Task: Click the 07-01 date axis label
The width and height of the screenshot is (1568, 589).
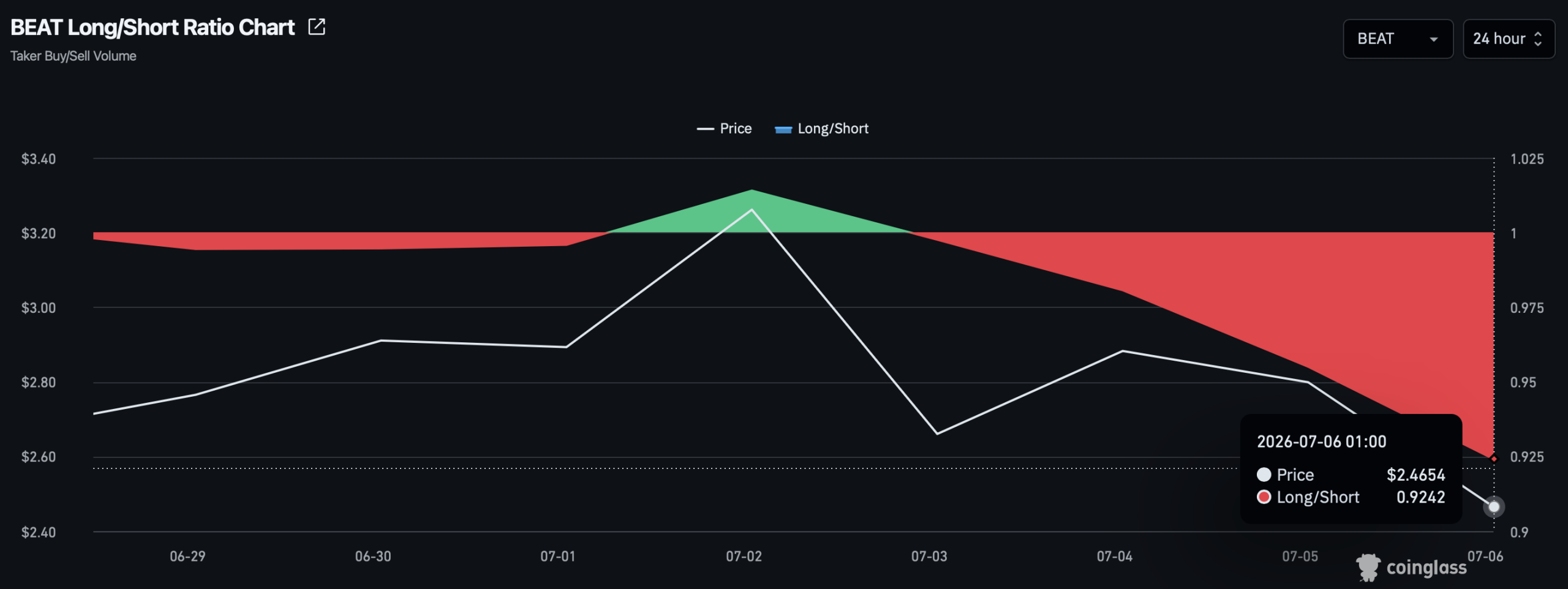Action: 557,557
